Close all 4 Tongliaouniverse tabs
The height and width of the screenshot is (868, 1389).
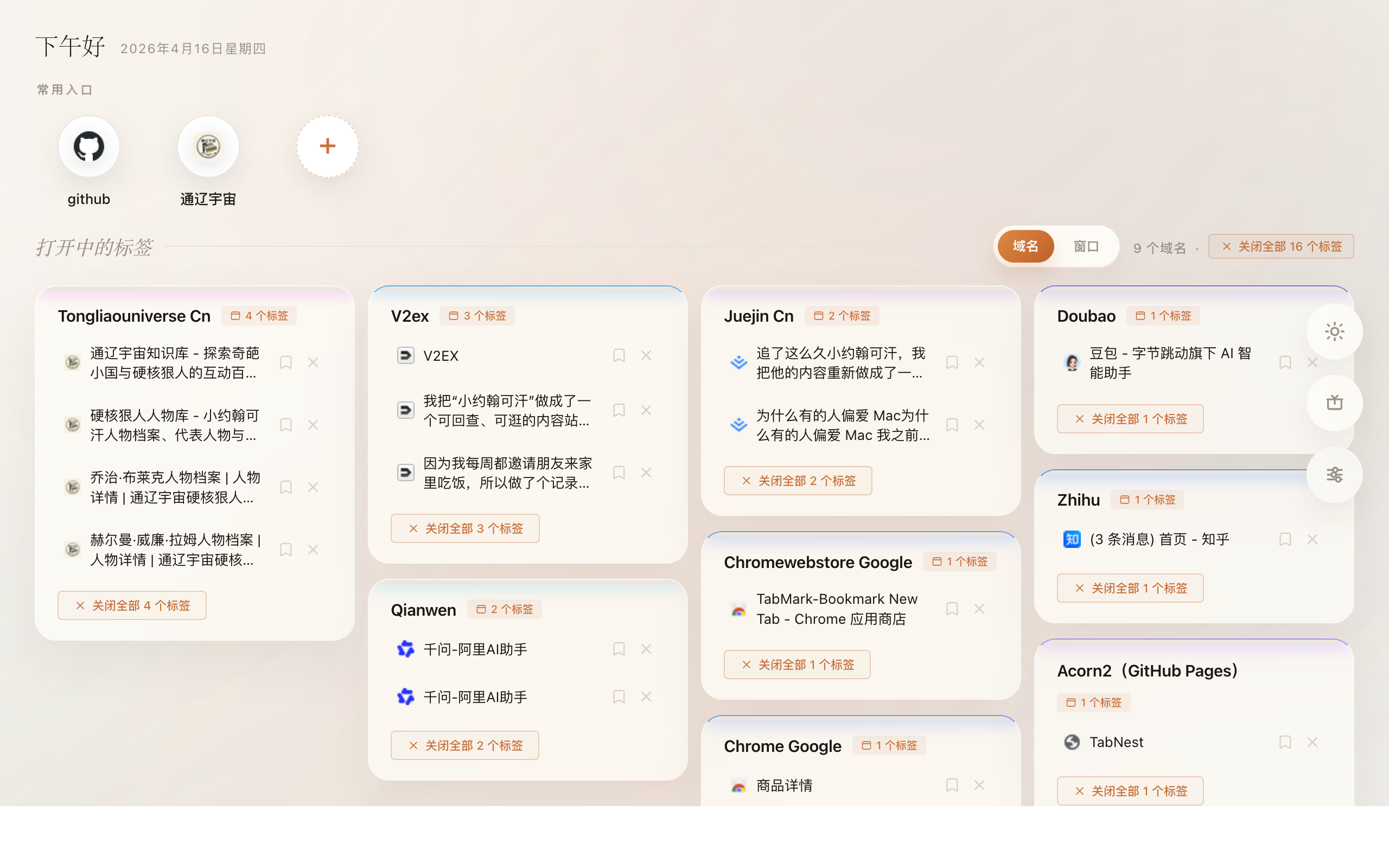tap(132, 605)
